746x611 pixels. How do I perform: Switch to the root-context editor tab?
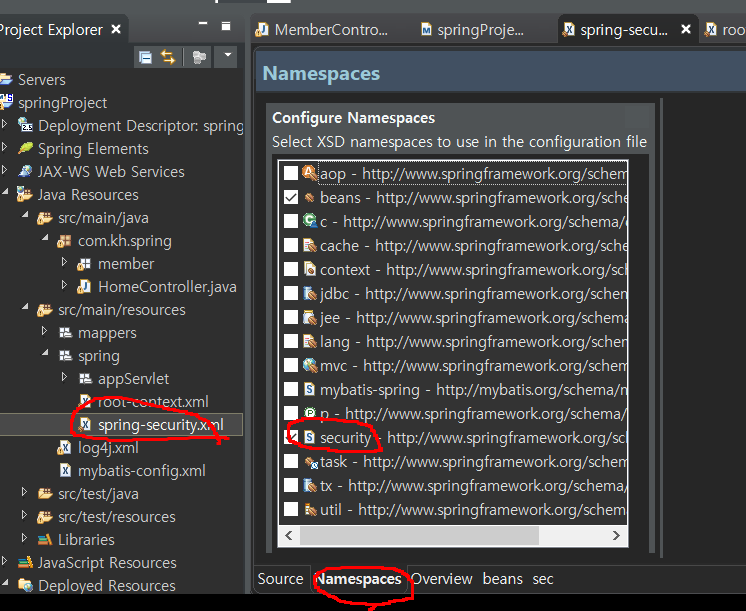coord(725,30)
